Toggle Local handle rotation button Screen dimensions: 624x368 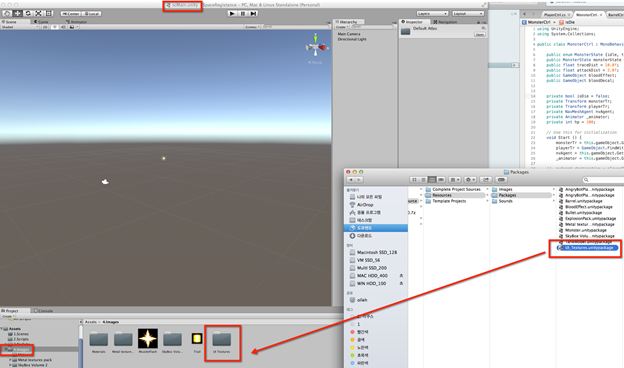[92, 14]
